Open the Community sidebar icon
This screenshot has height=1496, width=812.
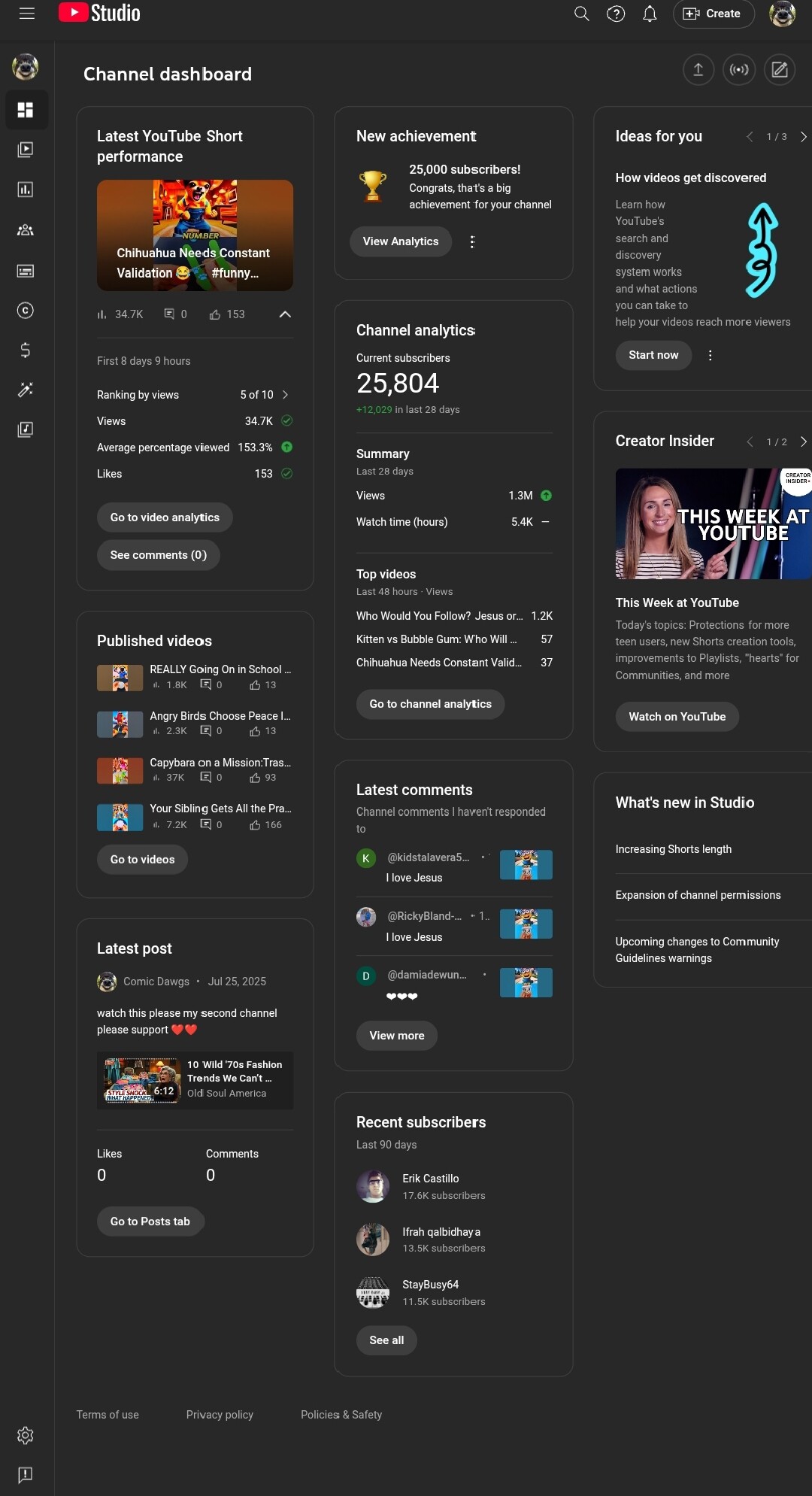click(26, 230)
